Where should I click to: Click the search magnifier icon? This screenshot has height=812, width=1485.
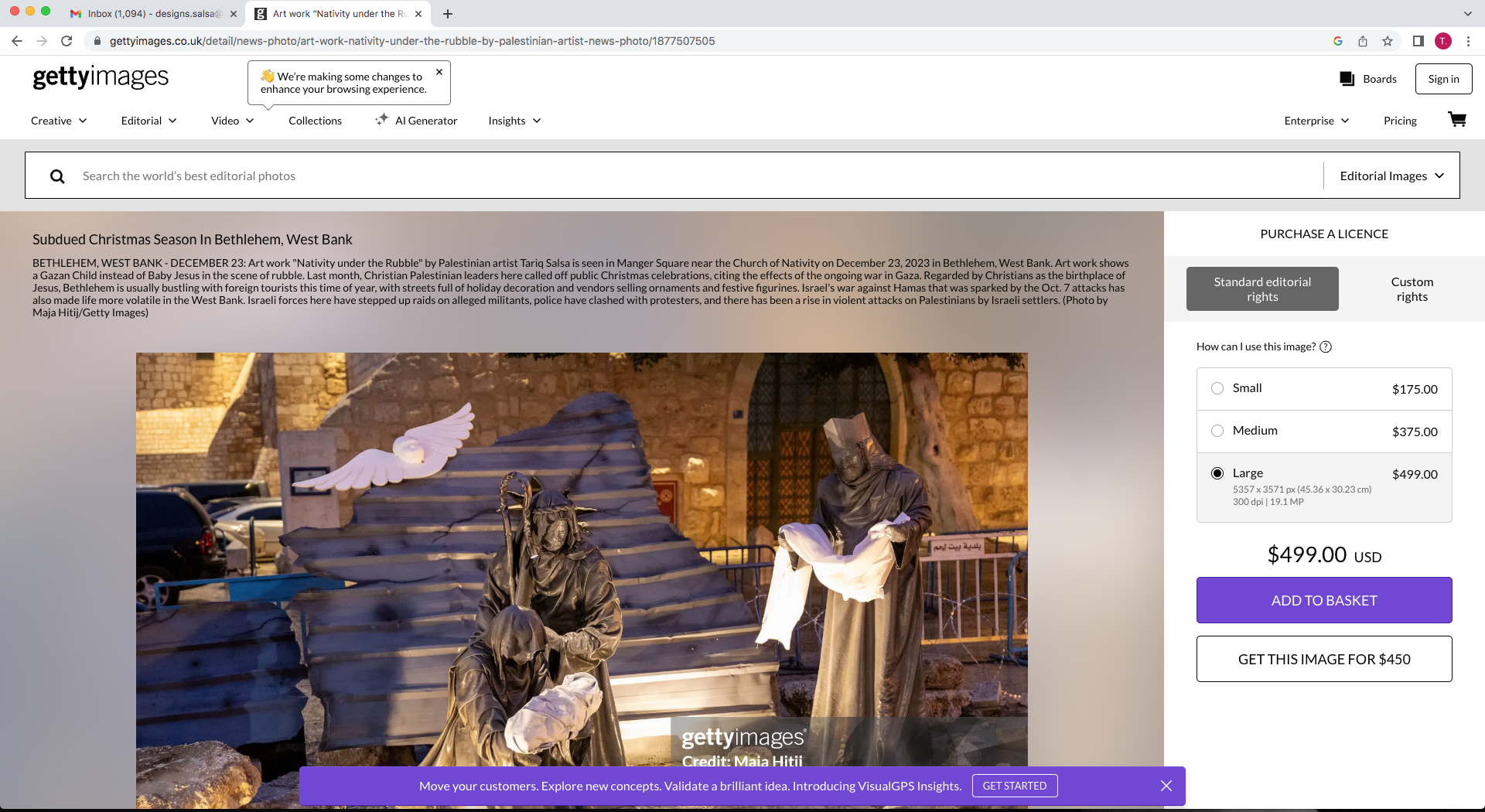57,176
